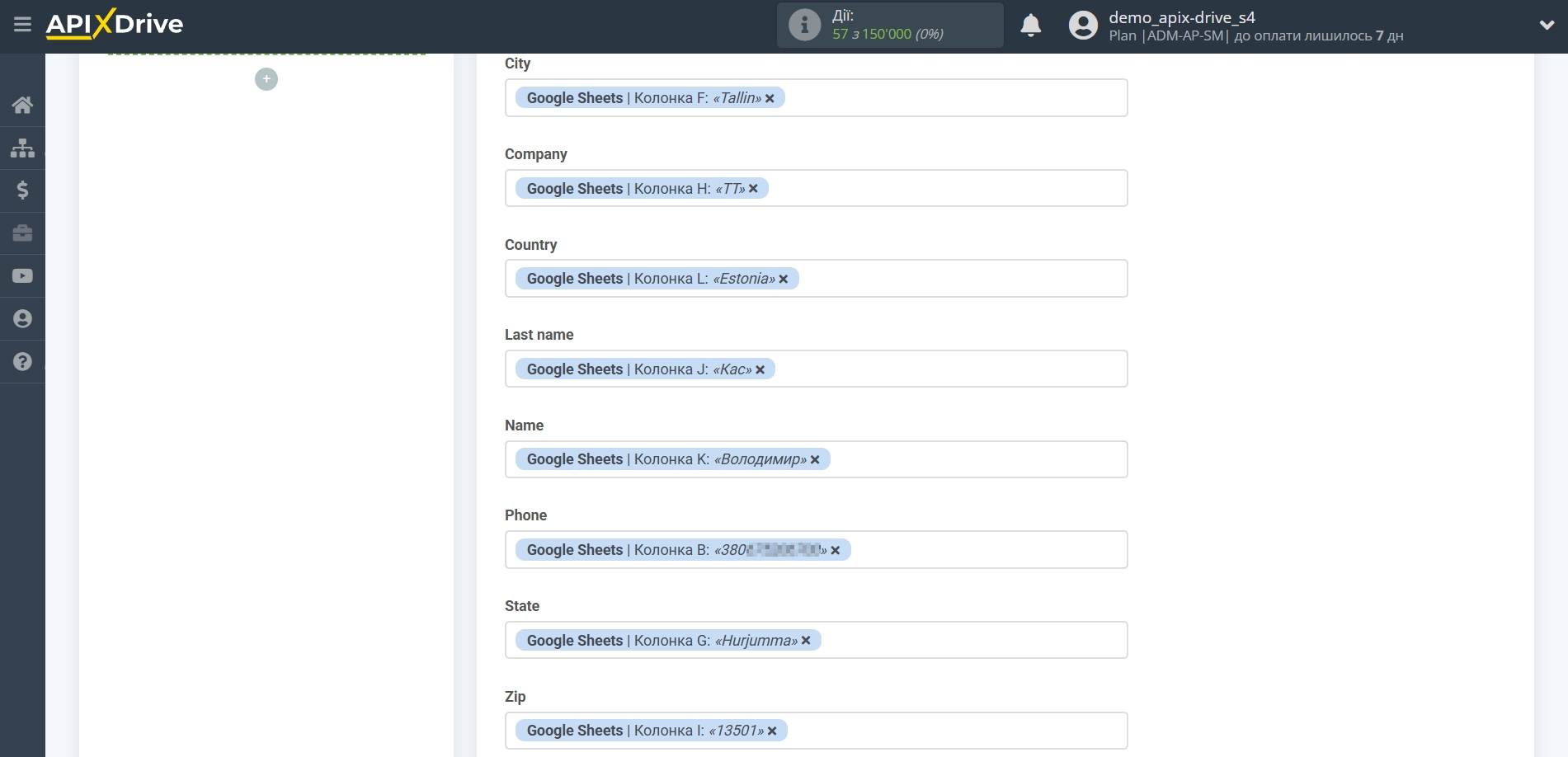The width and height of the screenshot is (1568, 757).
Task: Click the info icon next to Дії
Action: (804, 25)
